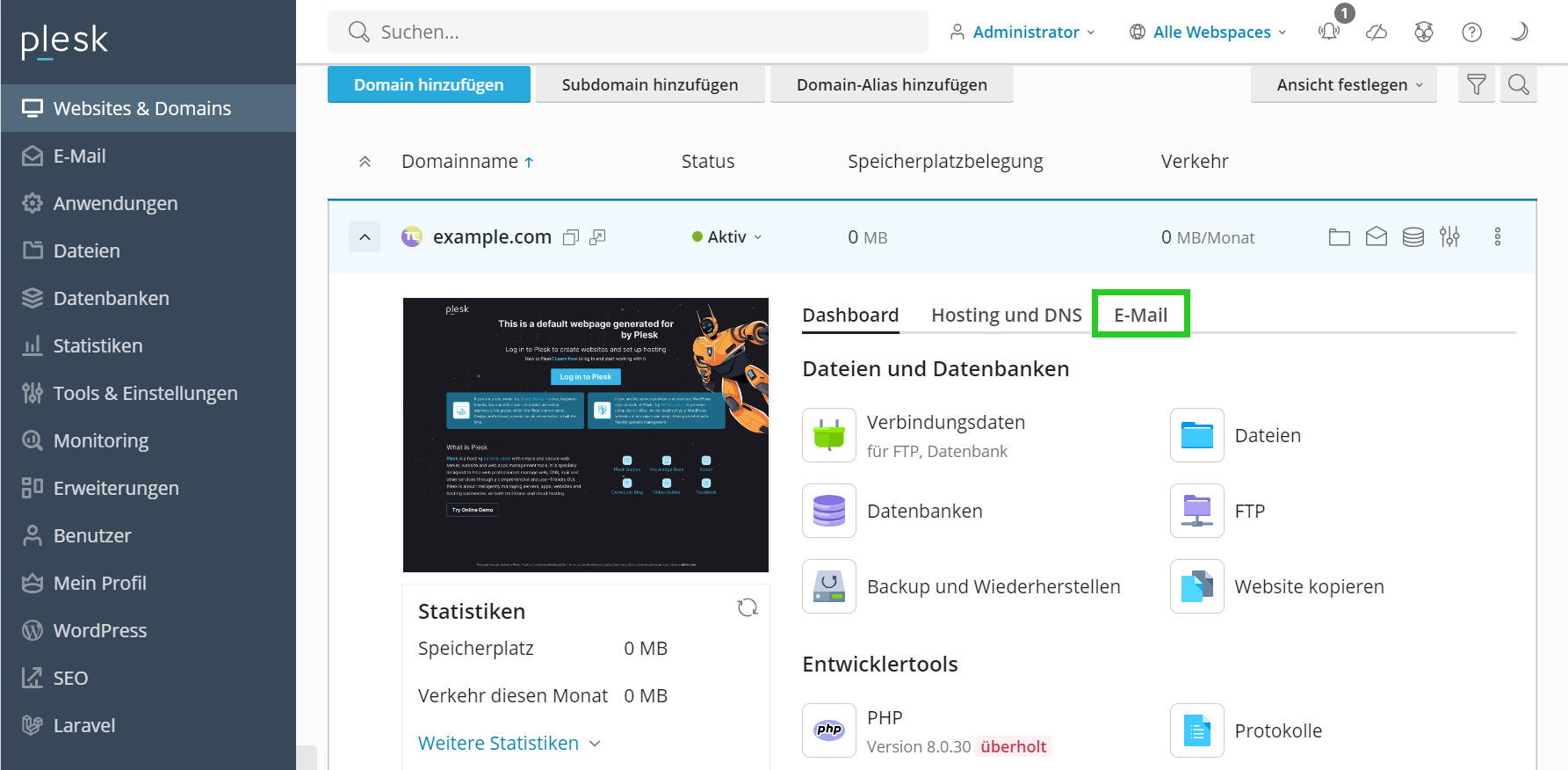The height and width of the screenshot is (770, 1568).
Task: Click the Speicherplatzbelegung column header
Action: [945, 162]
